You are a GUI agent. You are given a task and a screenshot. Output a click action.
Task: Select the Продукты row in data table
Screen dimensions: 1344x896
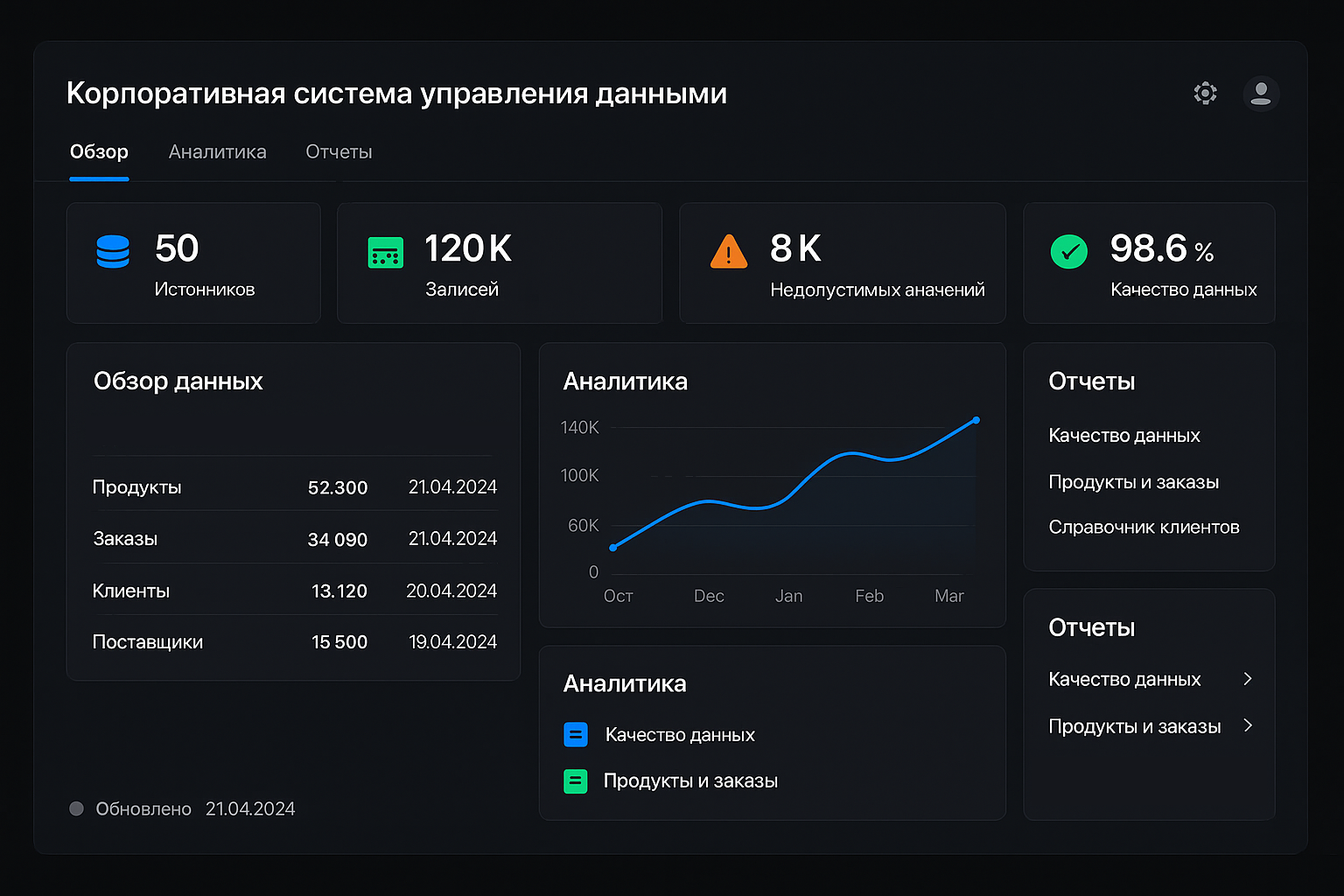tap(294, 487)
